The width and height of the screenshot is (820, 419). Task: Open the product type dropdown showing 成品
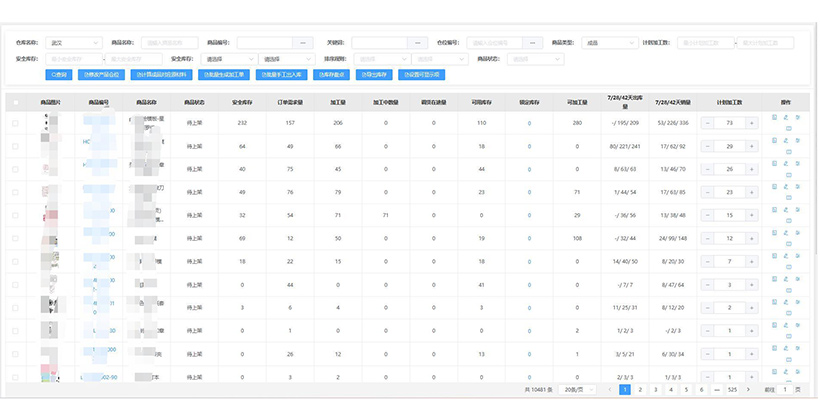(x=608, y=43)
